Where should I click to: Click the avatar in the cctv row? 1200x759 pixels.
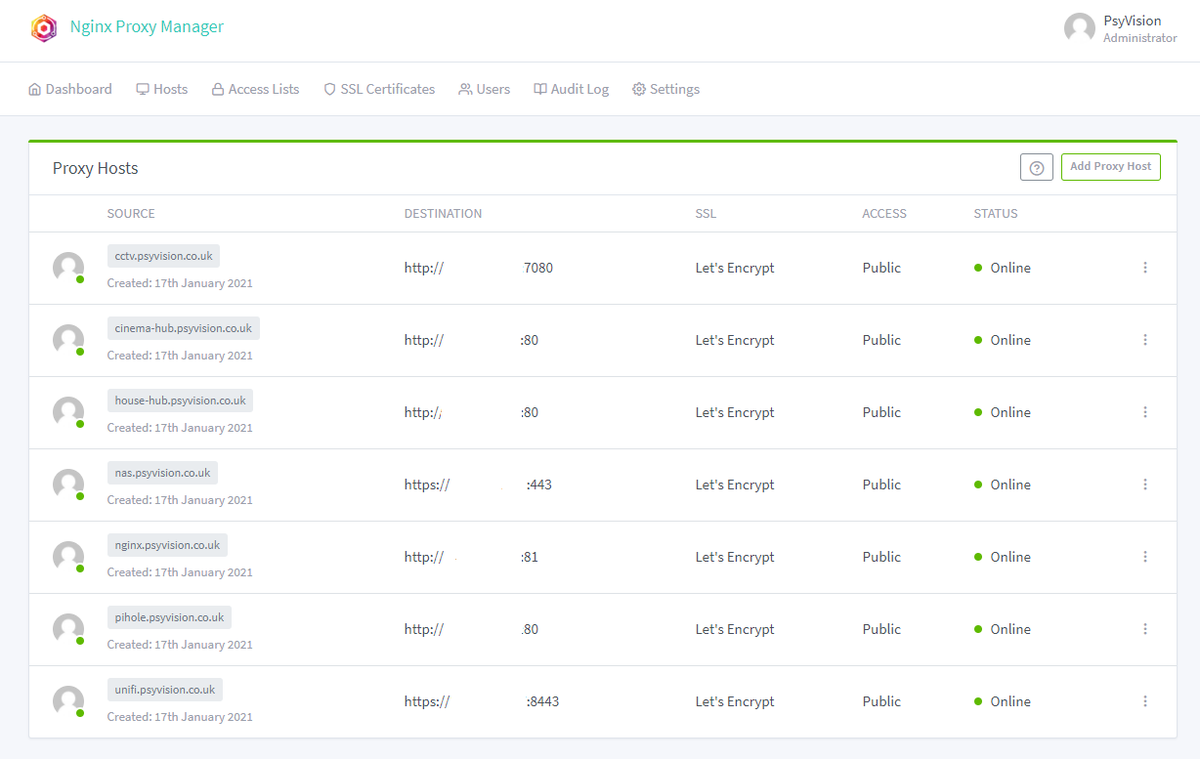68,268
